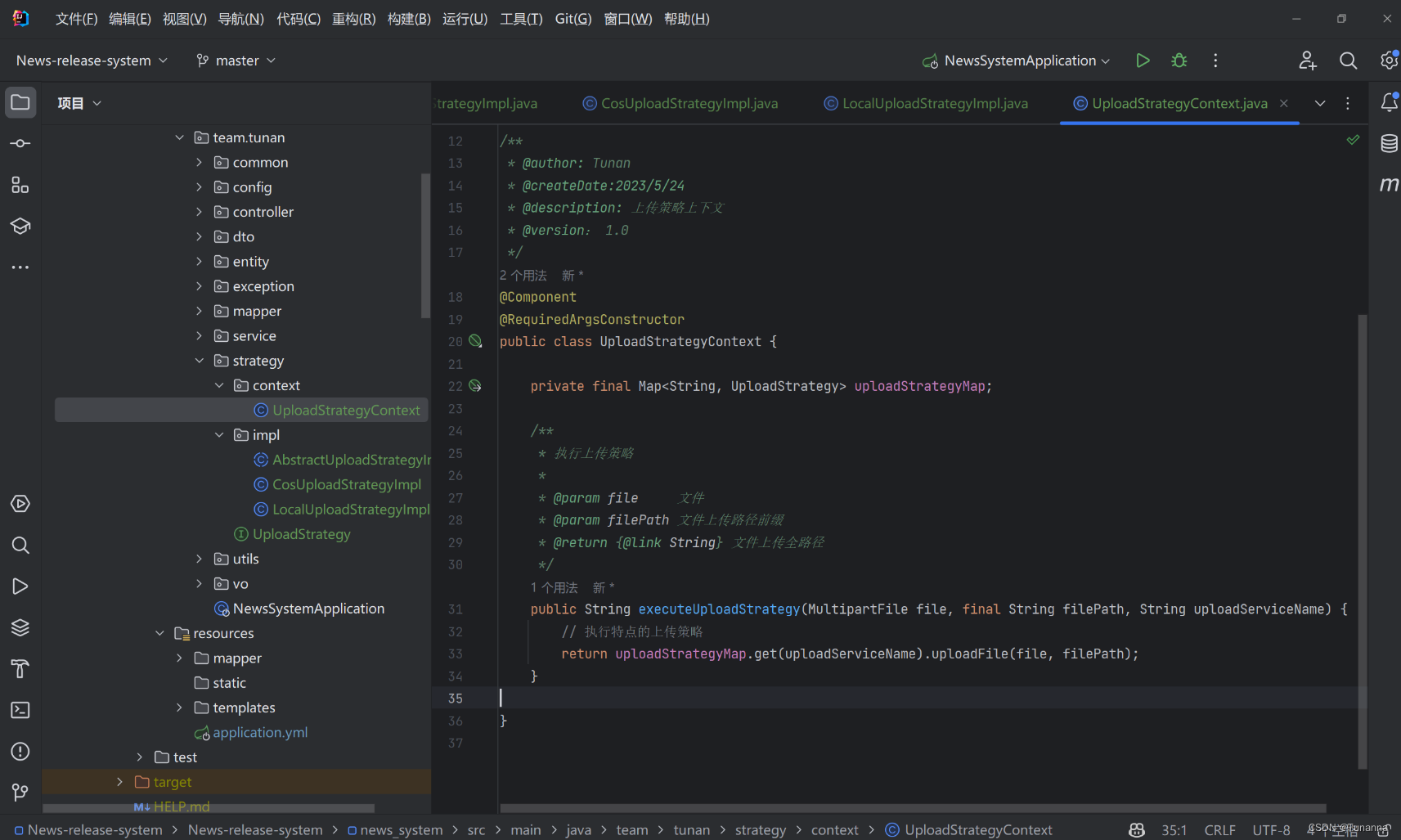Screen dimensions: 1401x840
Task: Open the Terminal tool window
Action: 20,710
